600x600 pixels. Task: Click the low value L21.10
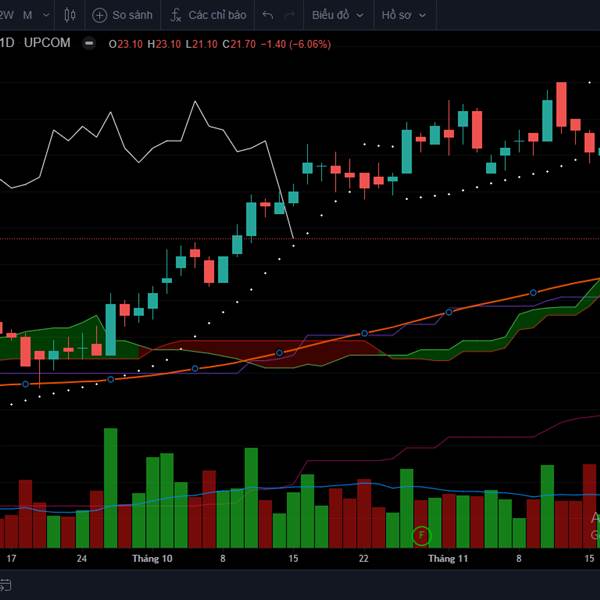pos(202,44)
